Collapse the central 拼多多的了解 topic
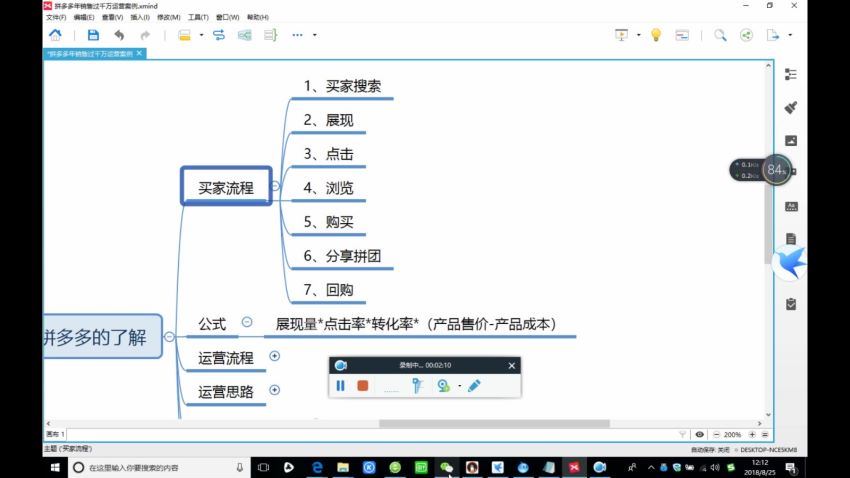The height and width of the screenshot is (478, 850). point(169,337)
